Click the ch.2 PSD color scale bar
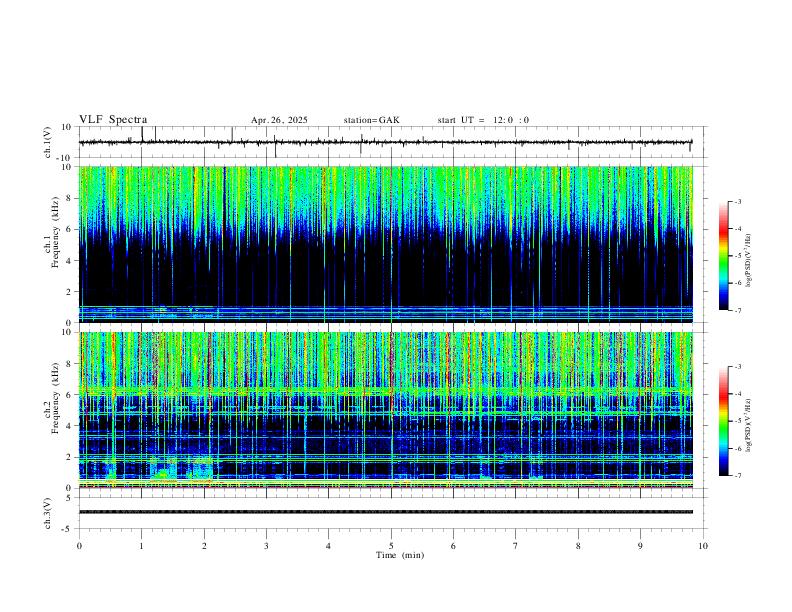792x612 pixels. 723,421
